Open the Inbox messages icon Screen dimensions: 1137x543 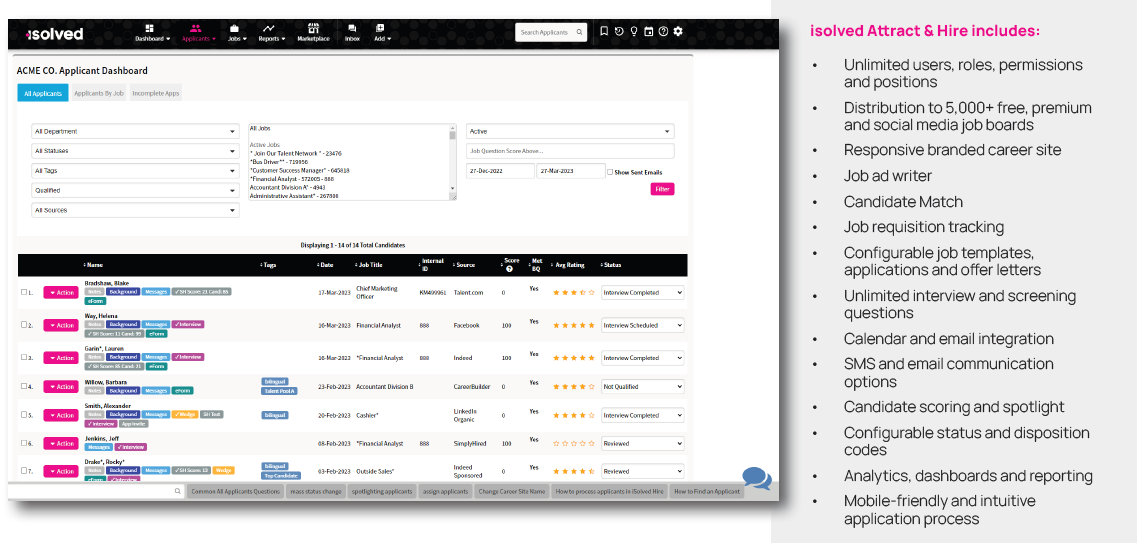(x=352, y=28)
